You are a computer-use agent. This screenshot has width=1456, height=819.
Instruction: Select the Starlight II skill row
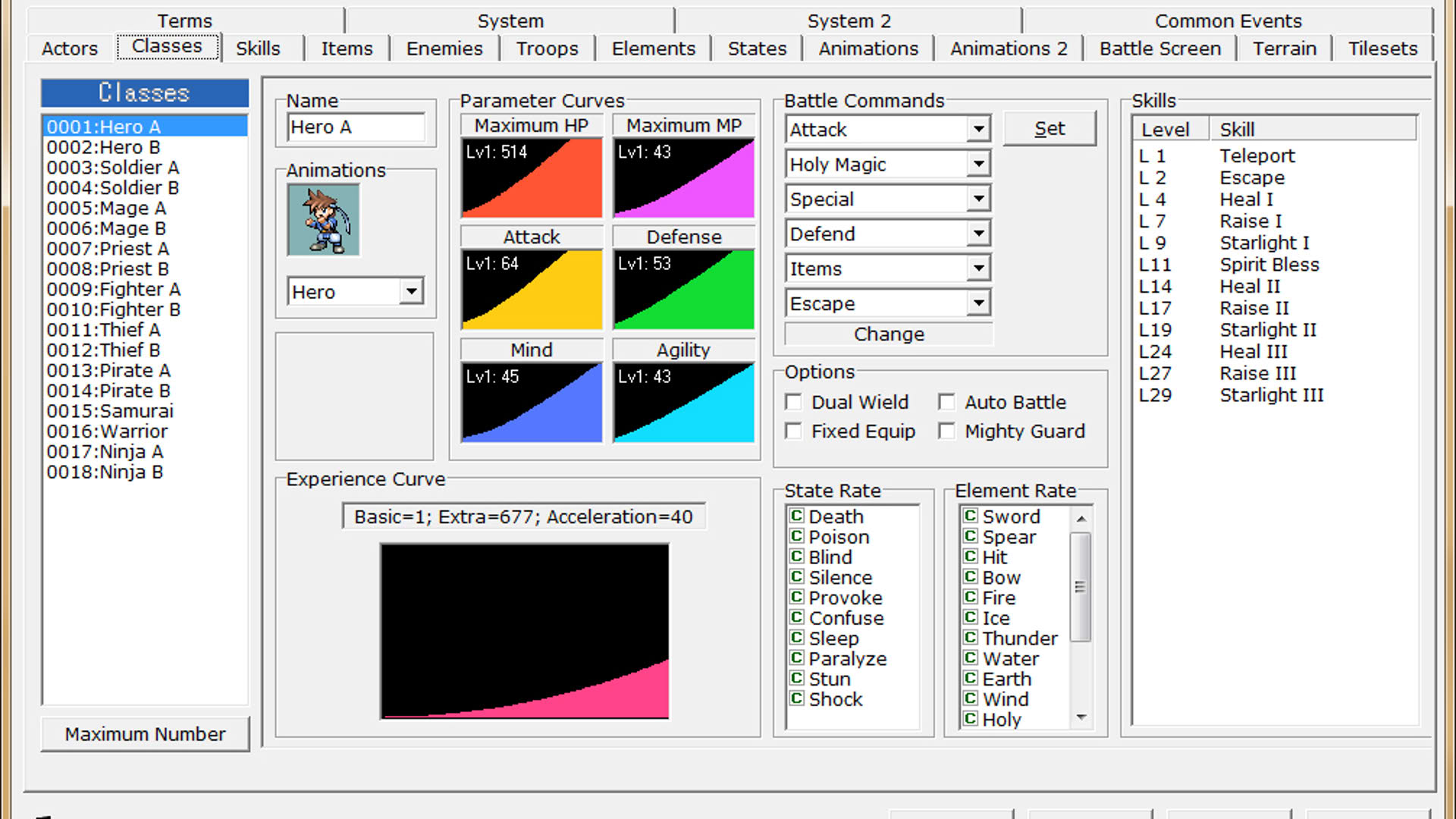tap(1274, 330)
